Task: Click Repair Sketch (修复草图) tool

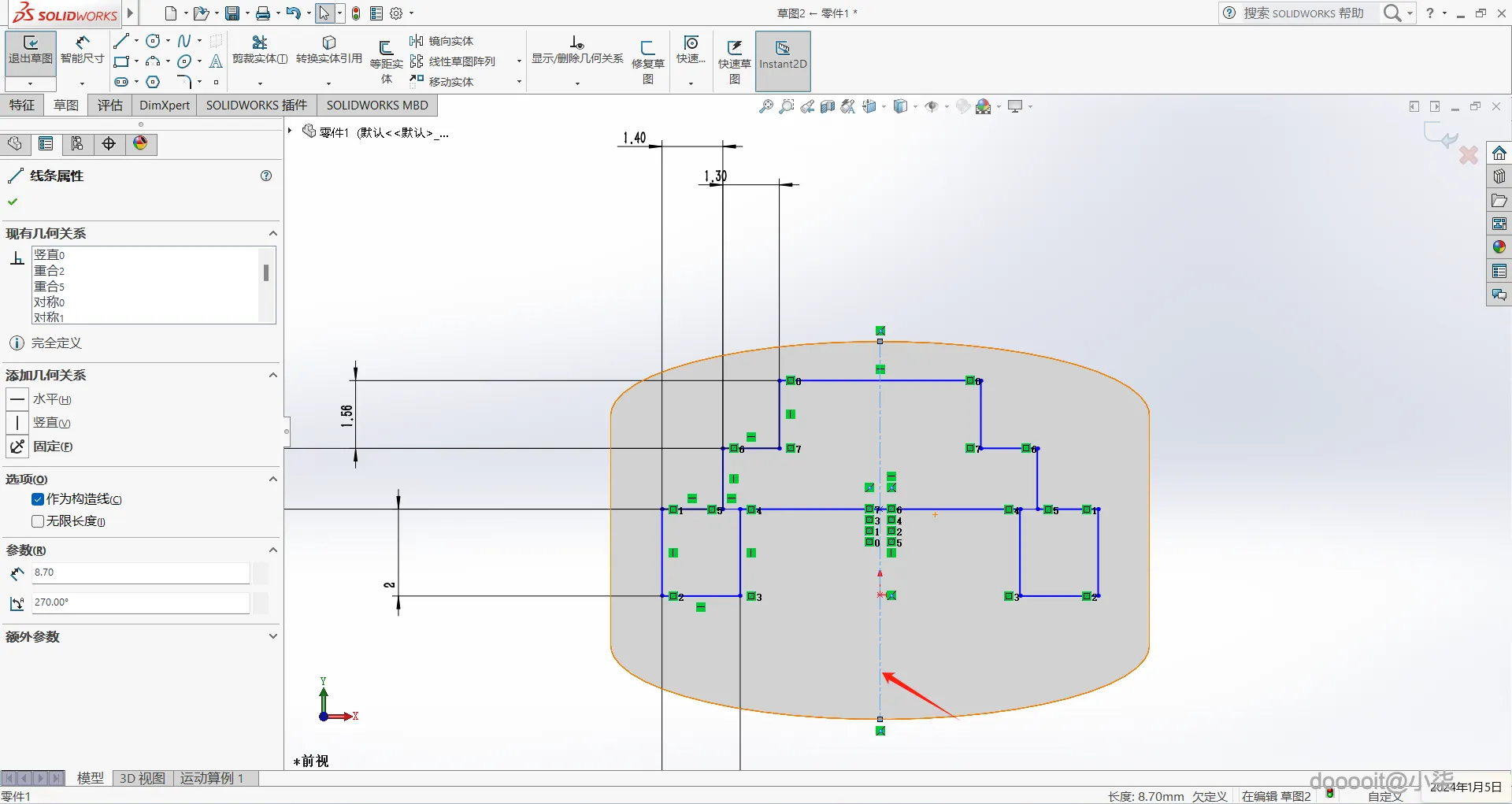Action: click(x=648, y=61)
